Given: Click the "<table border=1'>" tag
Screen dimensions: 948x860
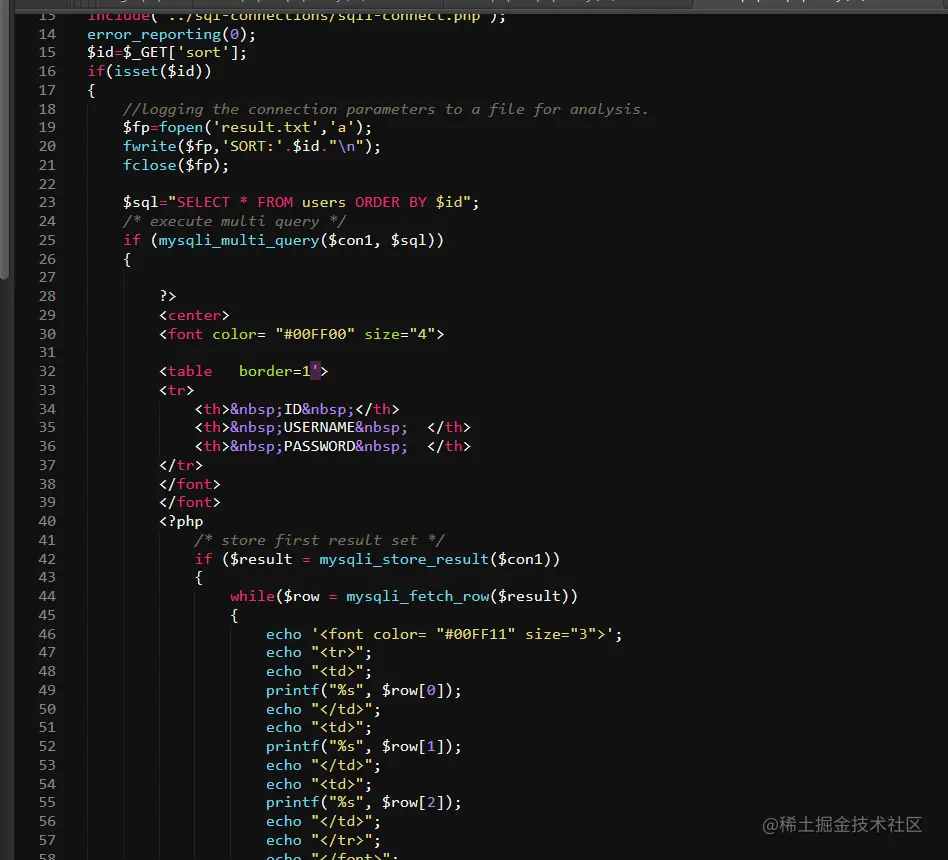Looking at the screenshot, I should [243, 371].
